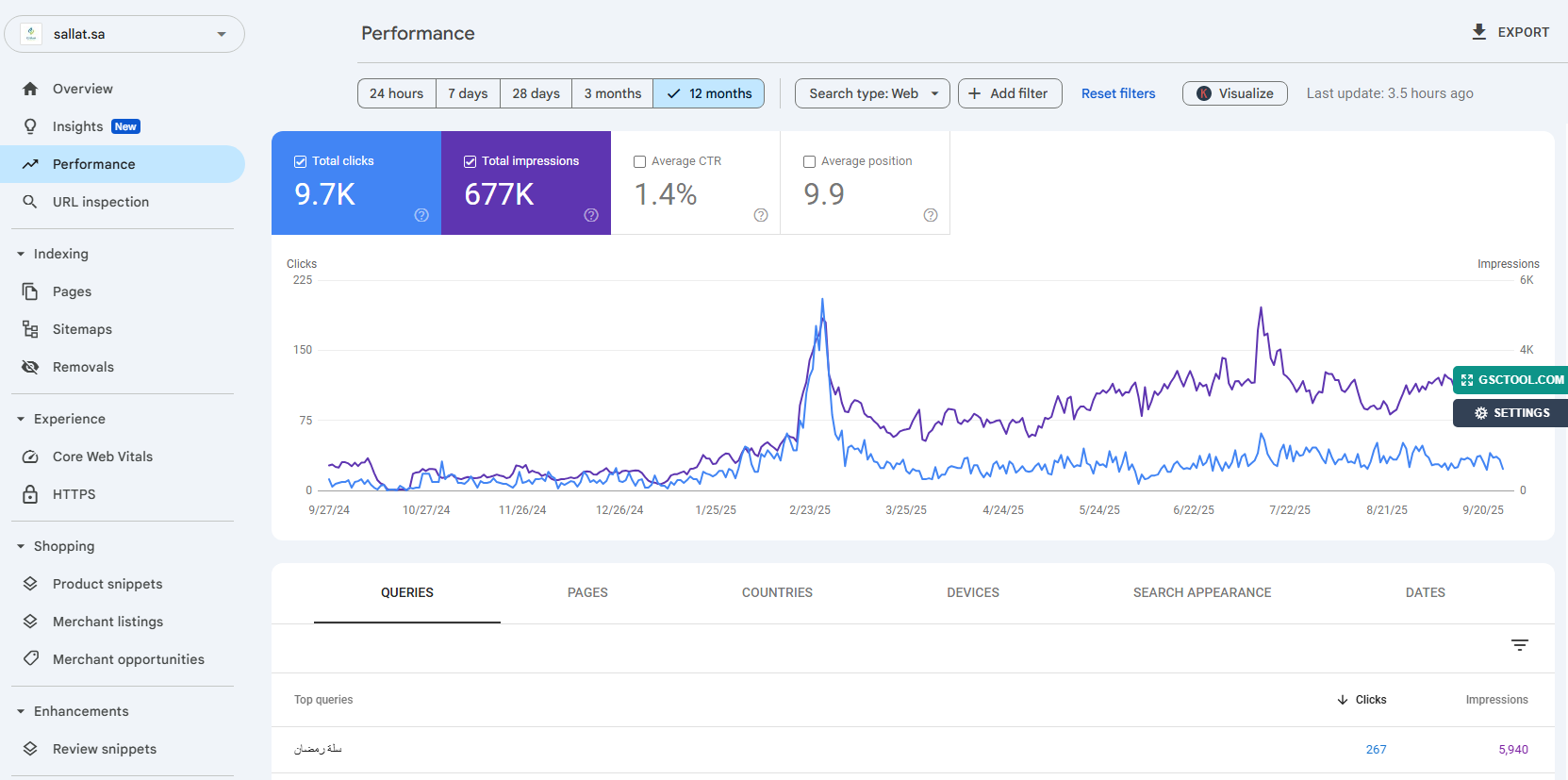Click the HTTPS padlock icon
Viewport: 1568px width, 780px height.
click(x=30, y=494)
